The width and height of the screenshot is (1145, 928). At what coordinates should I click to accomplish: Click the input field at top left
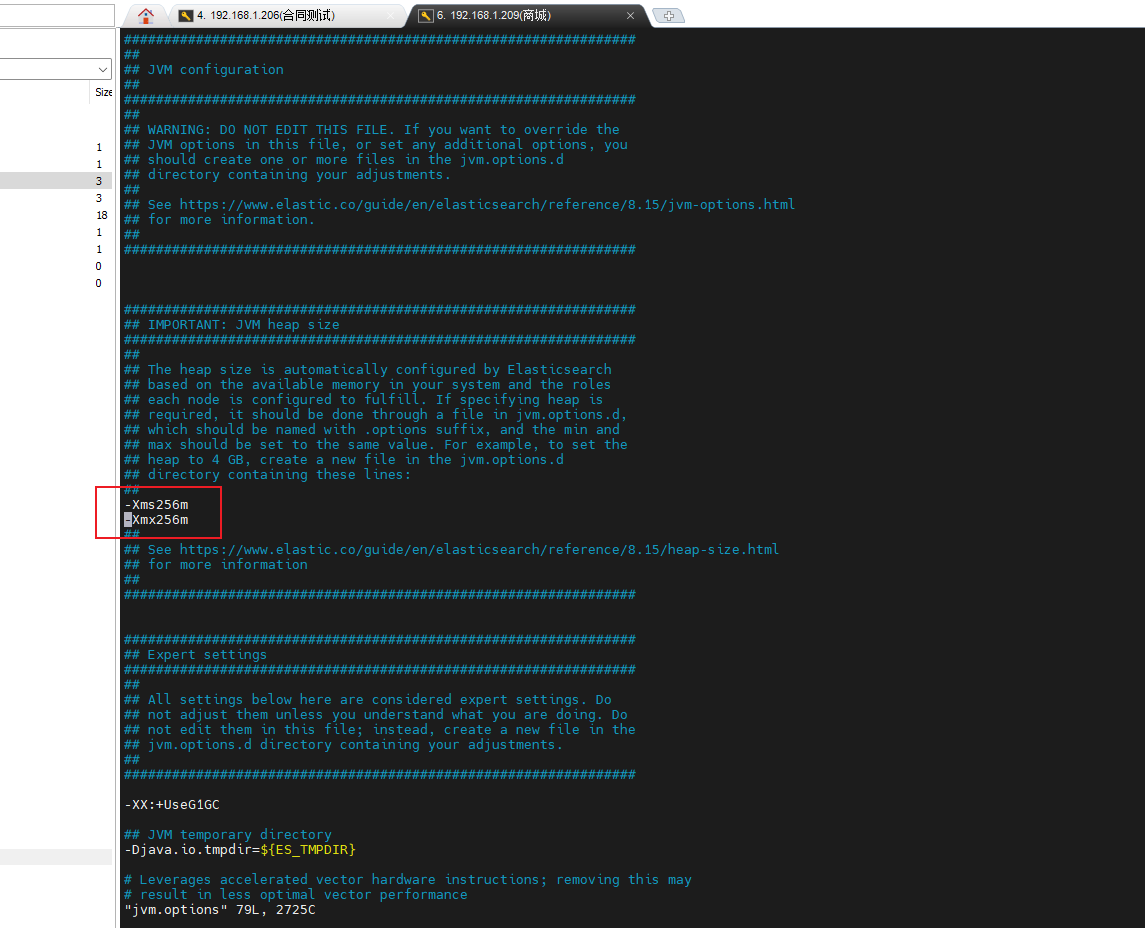(57, 15)
